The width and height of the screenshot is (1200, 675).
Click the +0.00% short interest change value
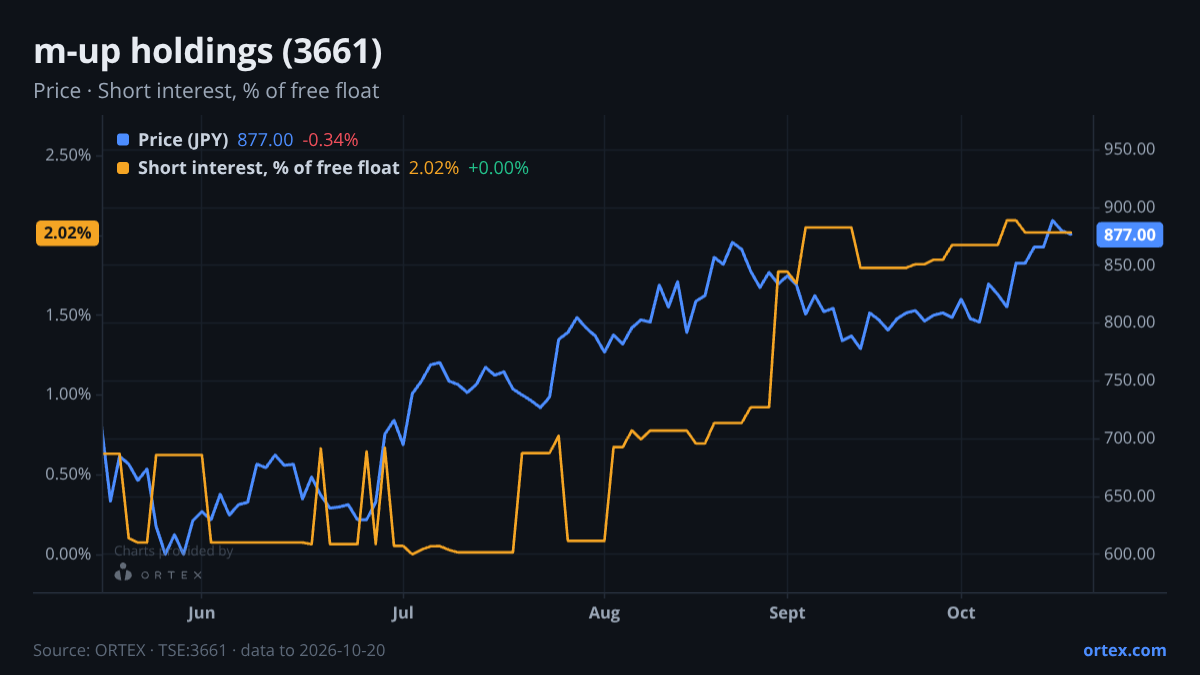point(498,168)
